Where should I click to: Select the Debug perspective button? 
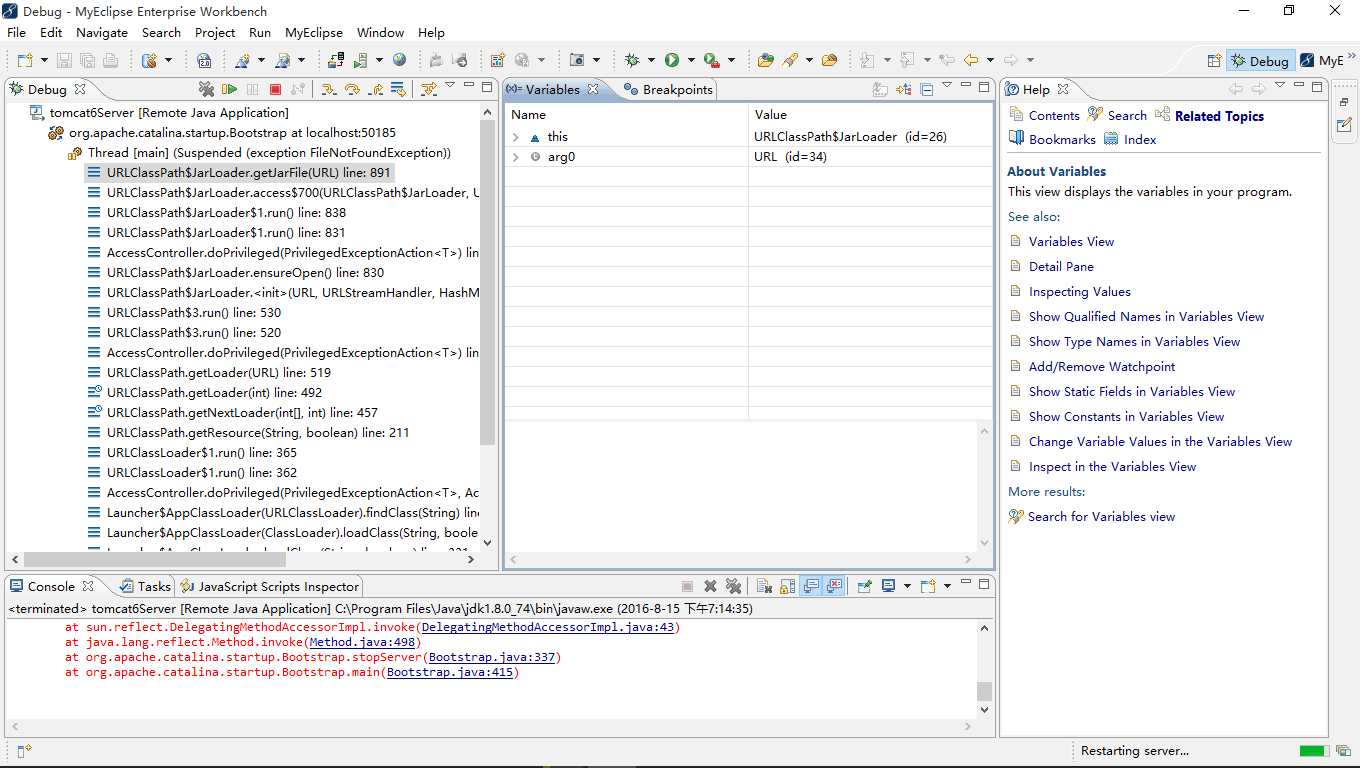click(x=1260, y=61)
